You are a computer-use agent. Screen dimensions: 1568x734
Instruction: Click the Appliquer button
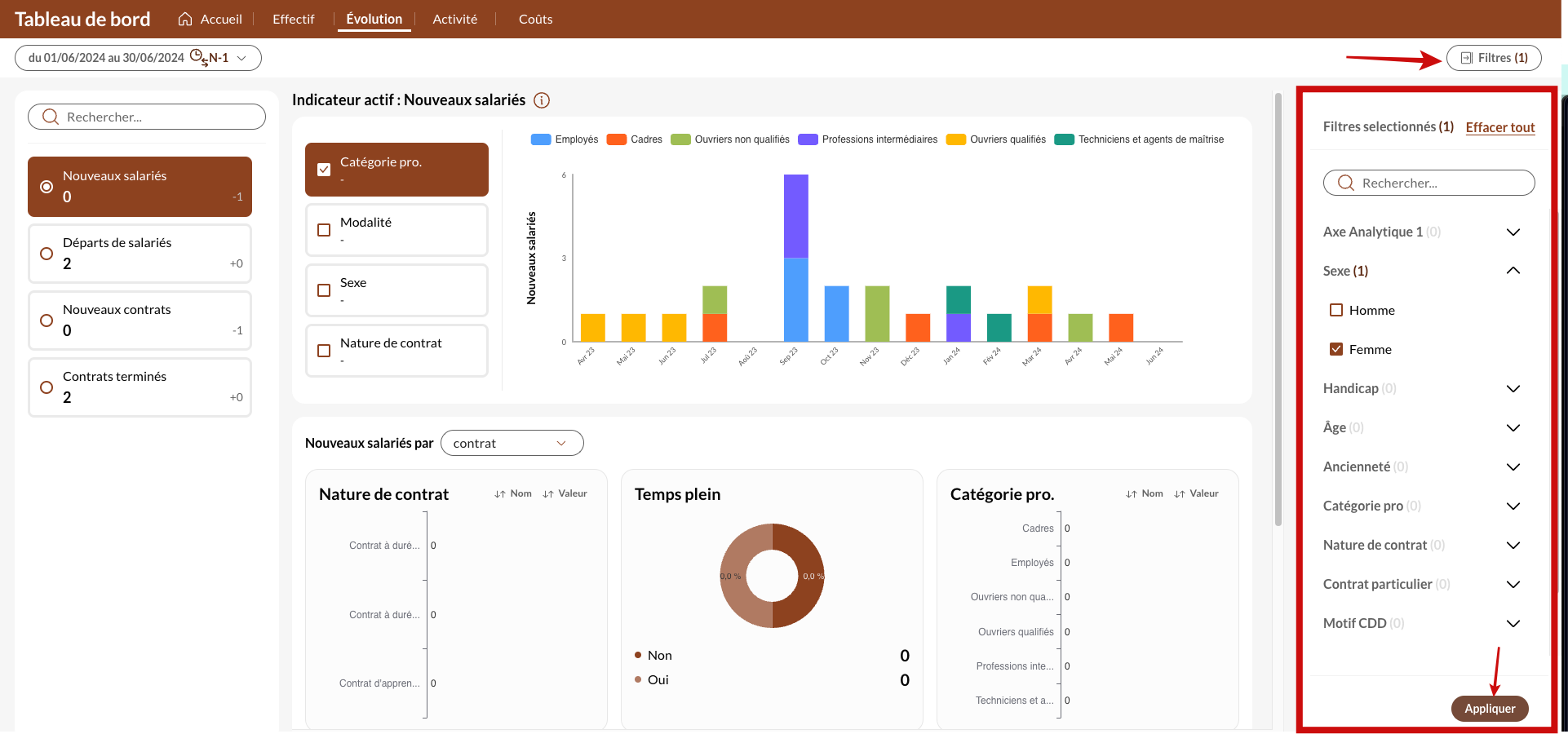[1490, 709]
